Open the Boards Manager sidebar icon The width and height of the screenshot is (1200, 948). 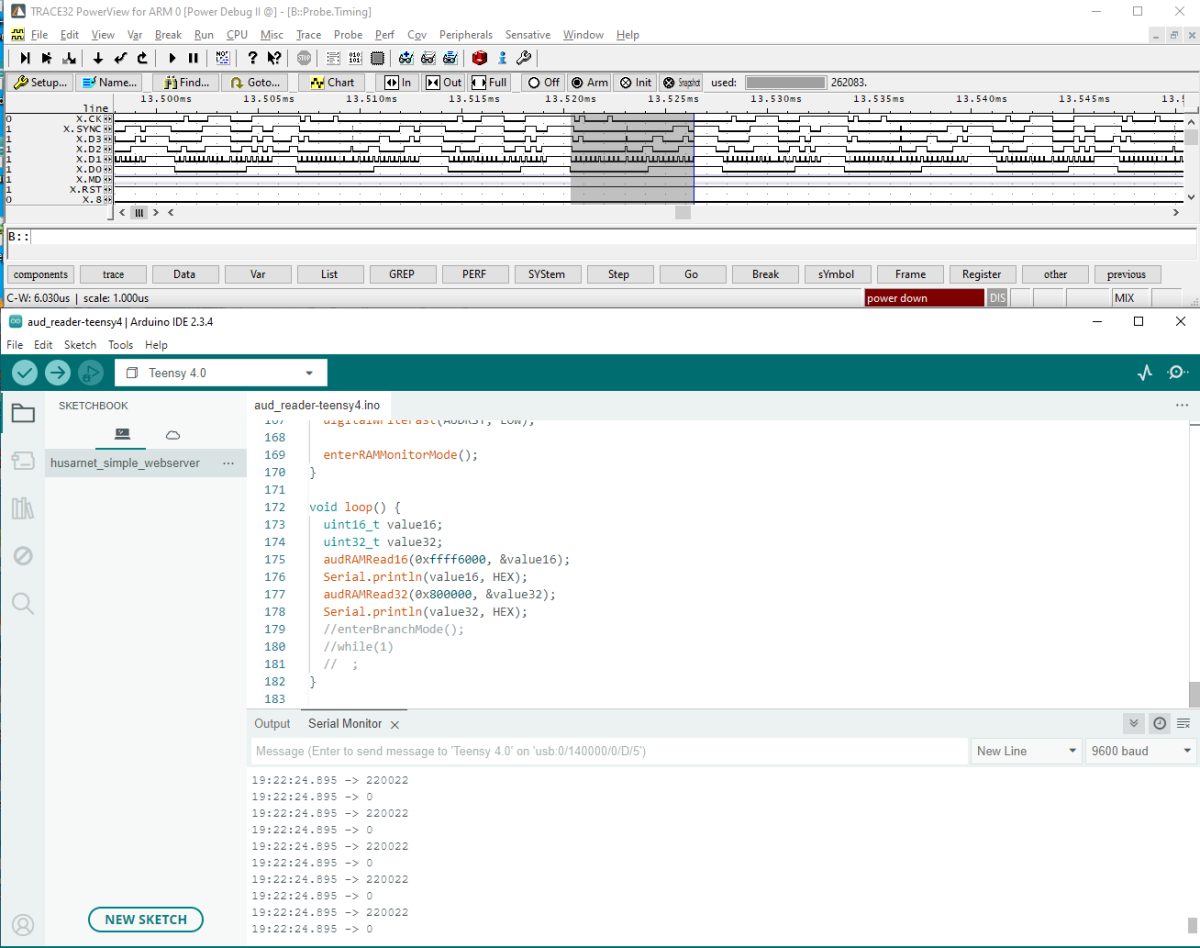pyautogui.click(x=23, y=460)
